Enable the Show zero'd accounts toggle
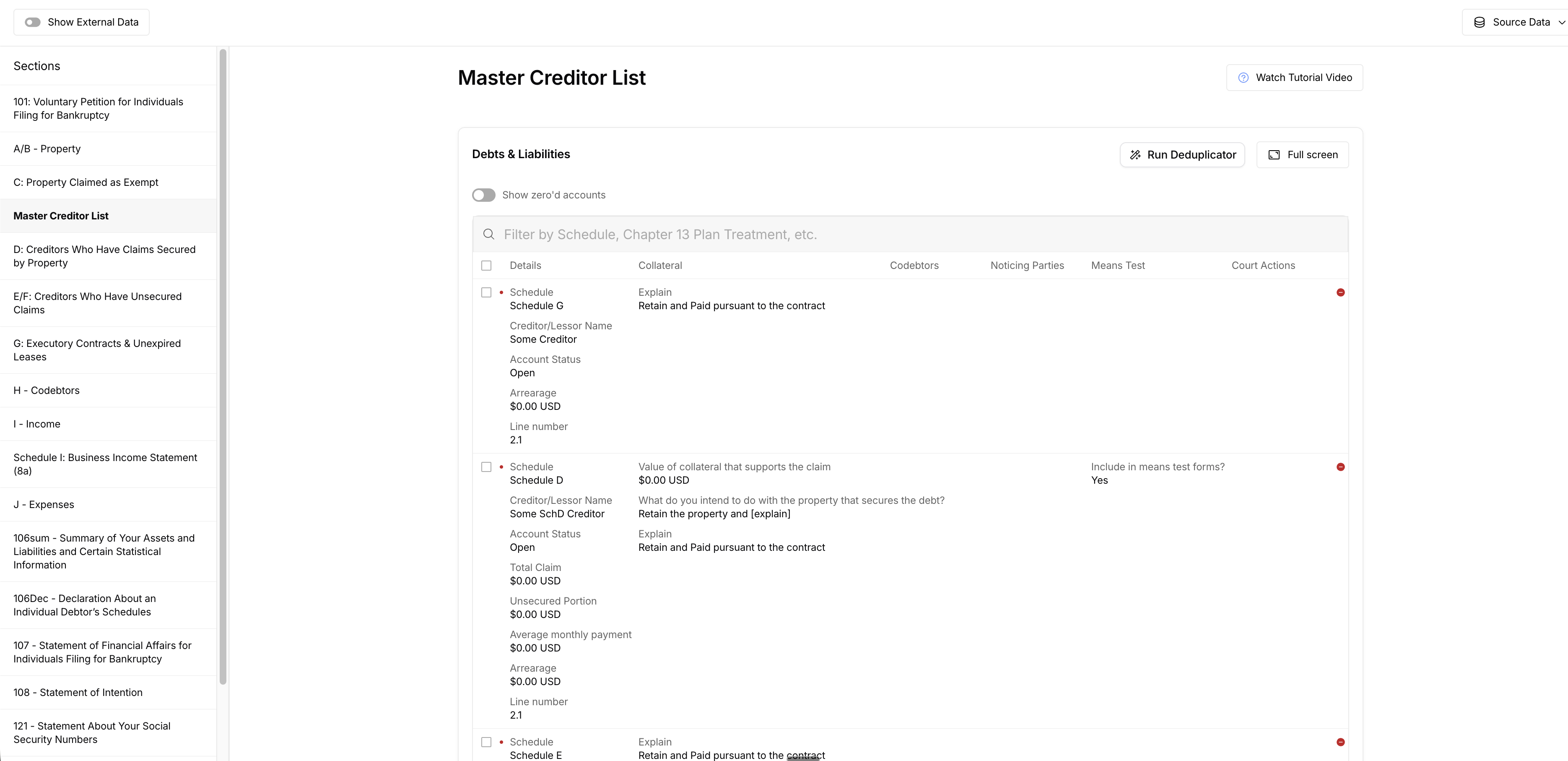The height and width of the screenshot is (761, 1568). (483, 195)
